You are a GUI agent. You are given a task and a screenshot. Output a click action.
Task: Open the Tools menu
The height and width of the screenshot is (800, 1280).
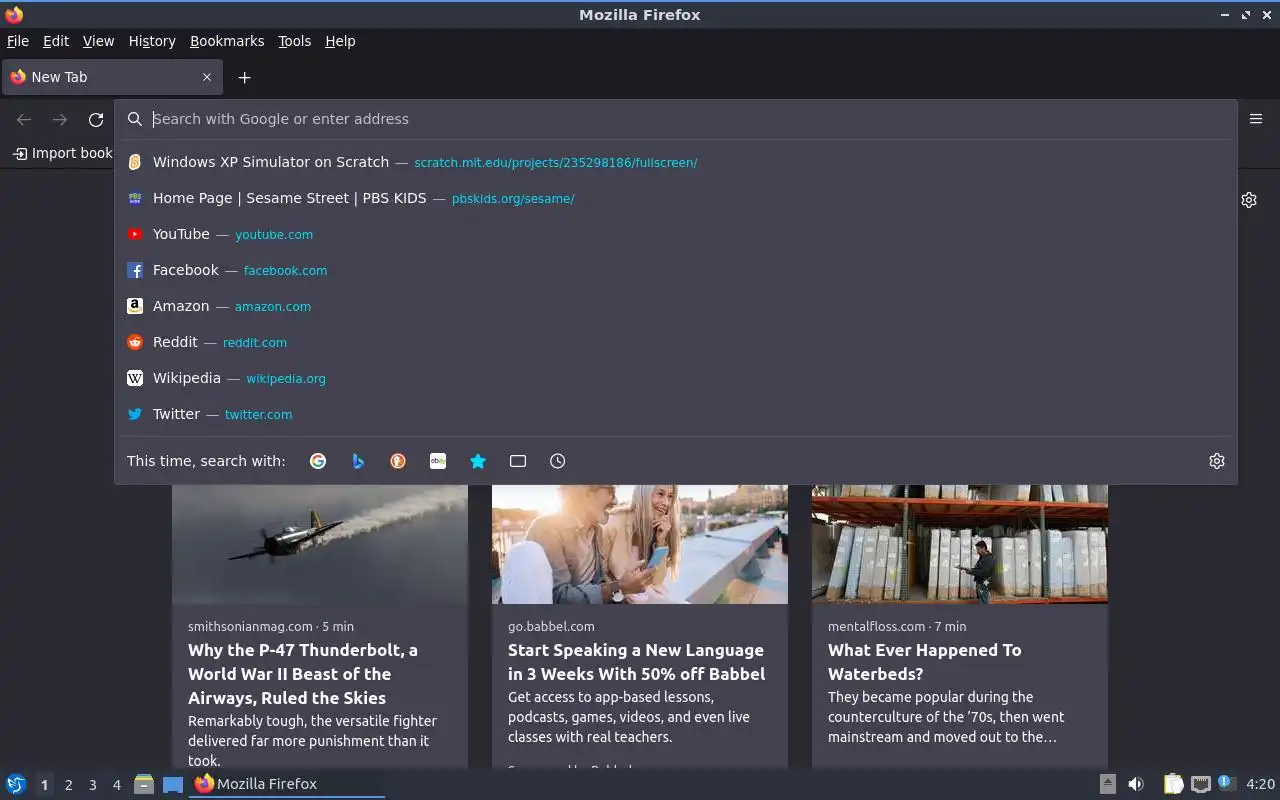point(294,41)
